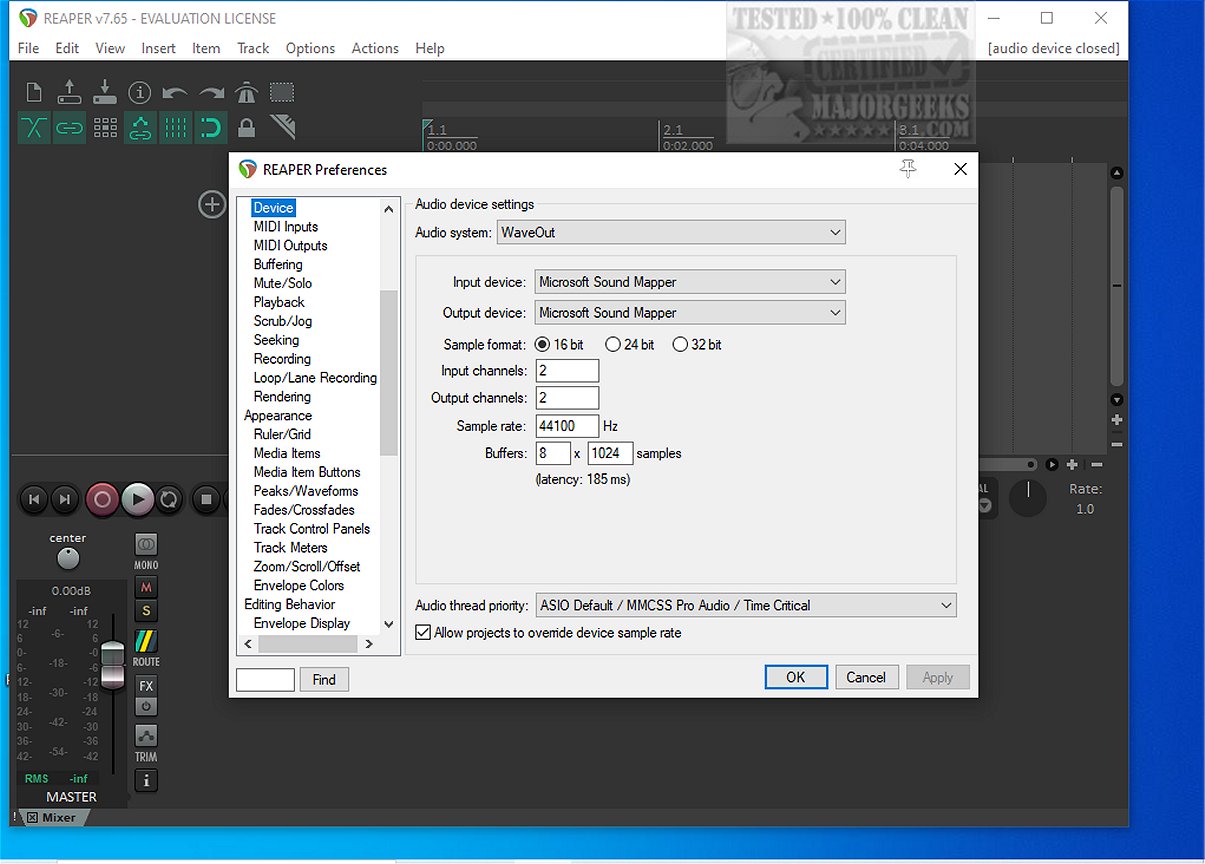
Task: Open the Actions menu
Action: [375, 48]
